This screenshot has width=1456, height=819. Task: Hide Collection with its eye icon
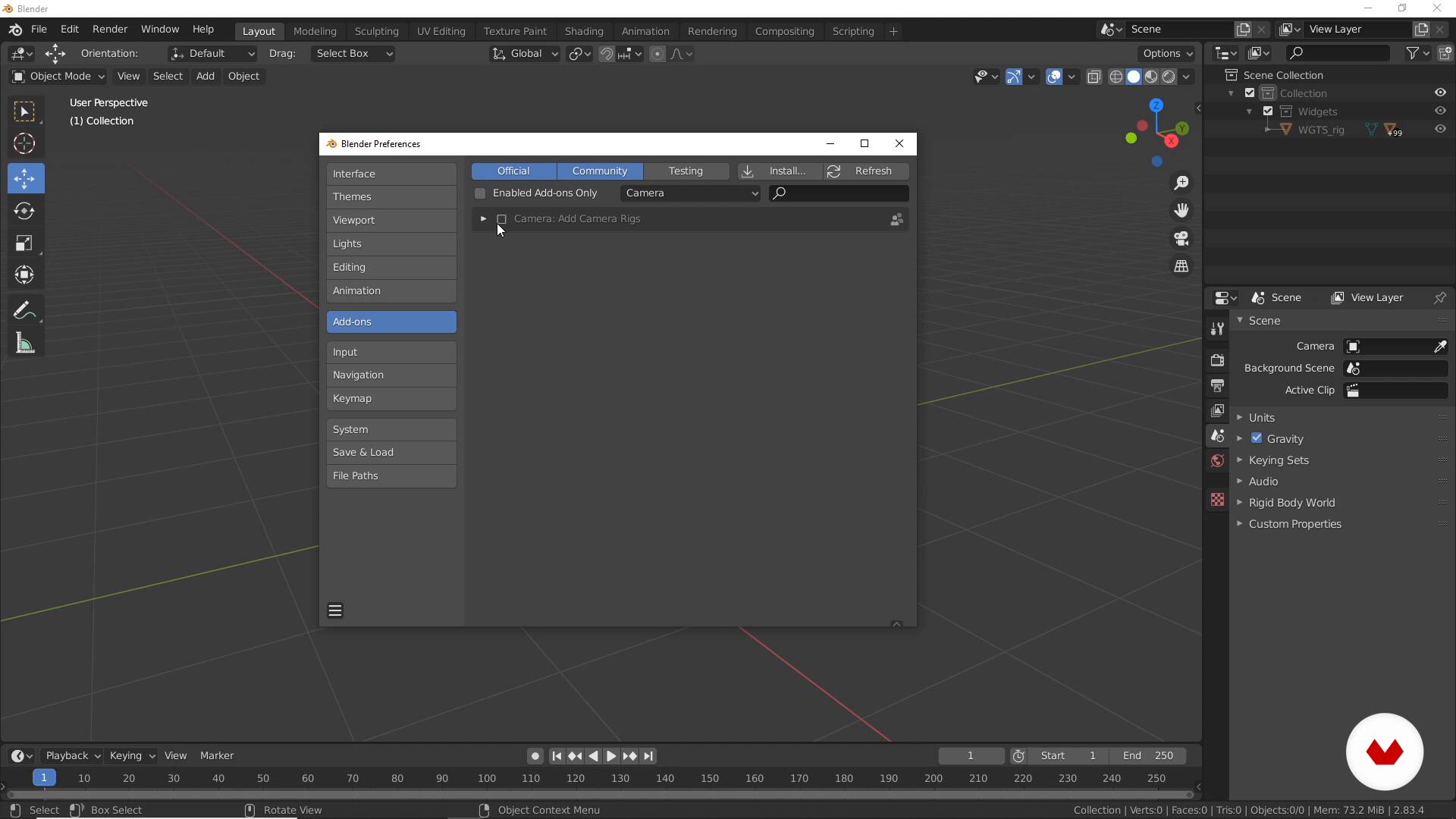tap(1440, 93)
